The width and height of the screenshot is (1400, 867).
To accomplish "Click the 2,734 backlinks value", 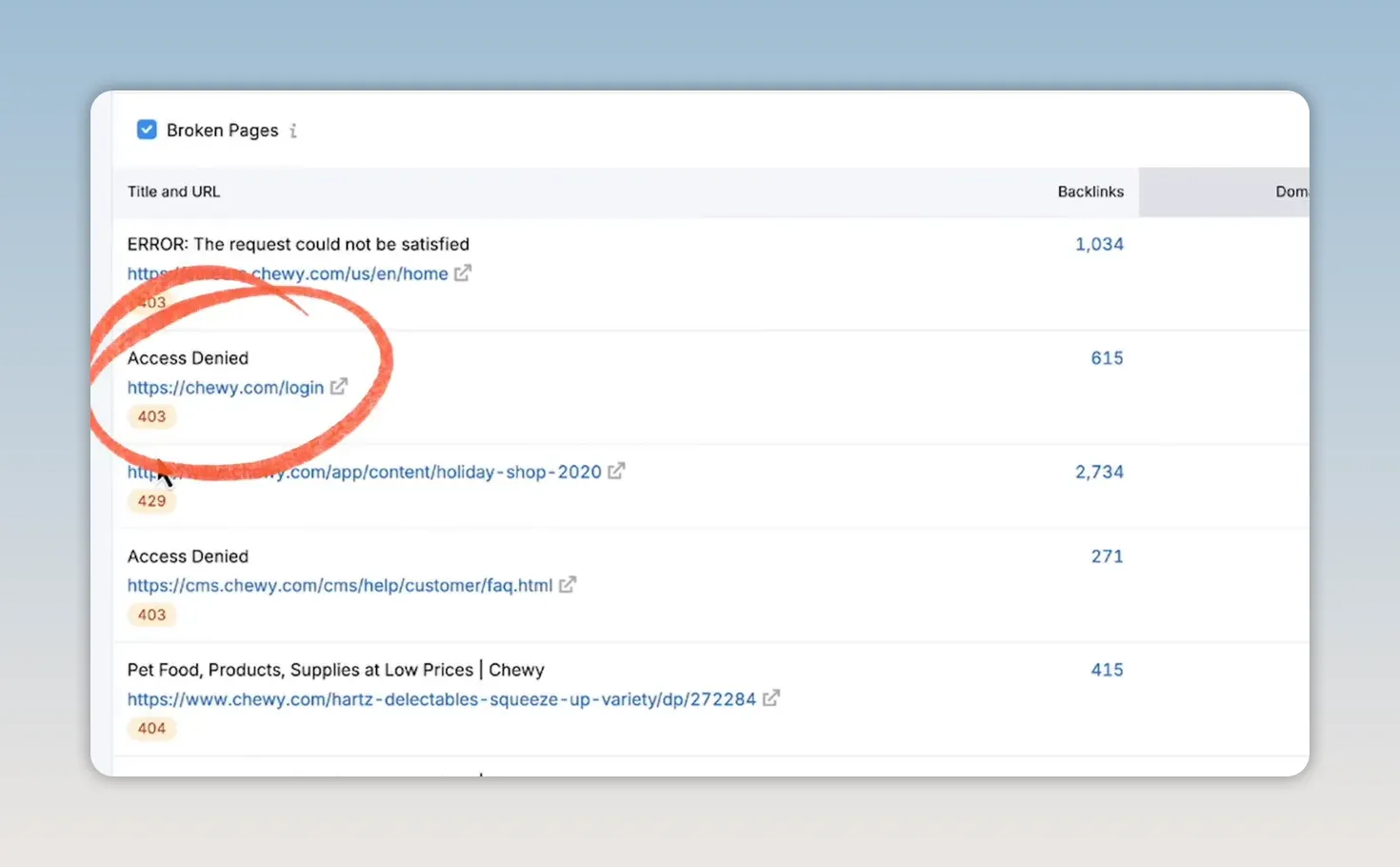I will point(1099,472).
